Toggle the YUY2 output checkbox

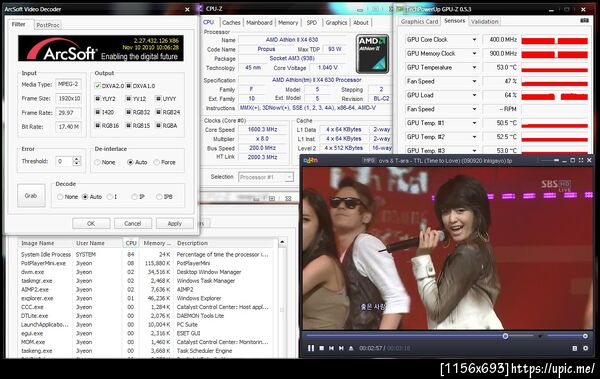click(x=98, y=99)
